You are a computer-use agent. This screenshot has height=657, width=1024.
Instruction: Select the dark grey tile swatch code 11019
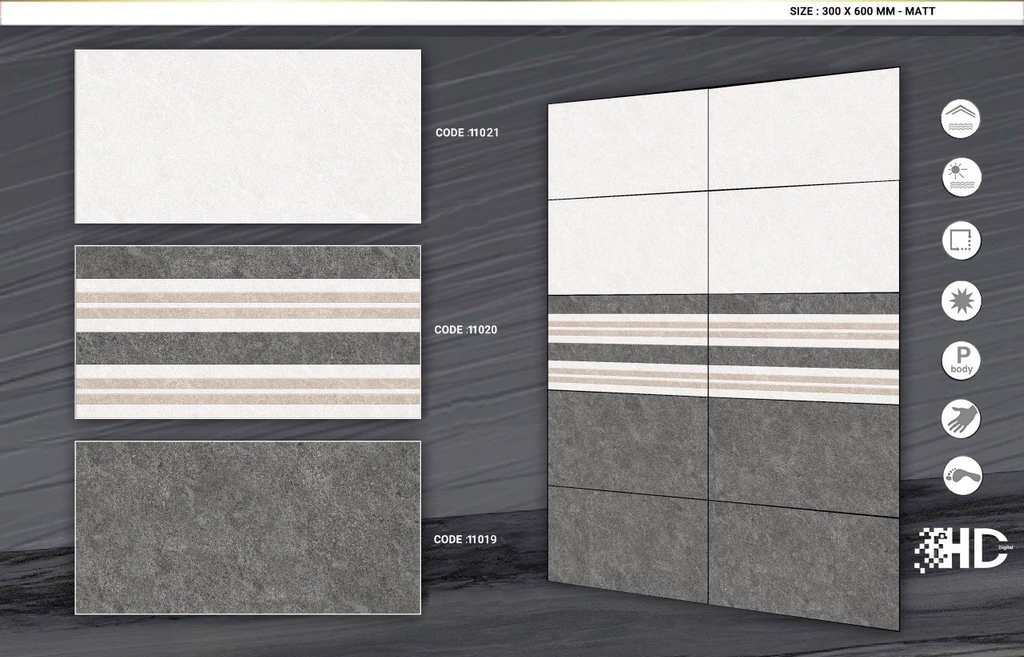coord(248,528)
